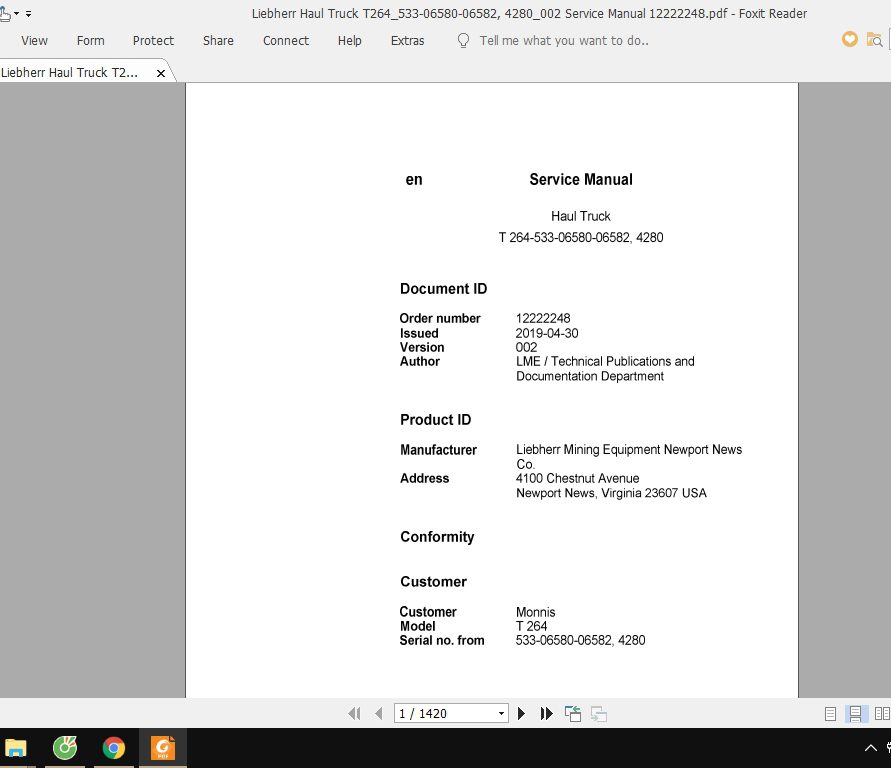Click the next view icon
Image resolution: width=891 pixels, height=768 pixels.
click(598, 713)
